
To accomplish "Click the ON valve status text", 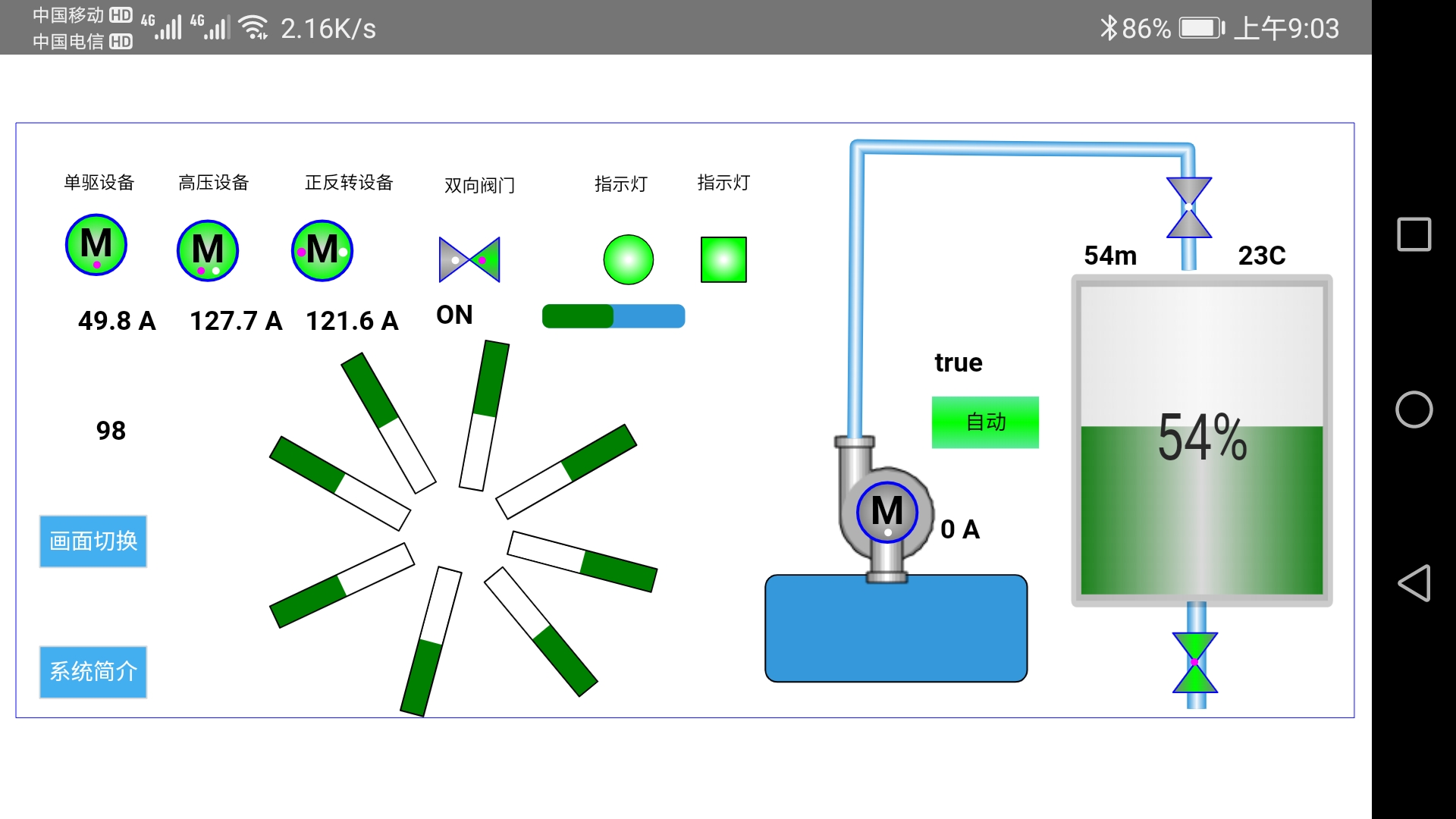I will click(454, 315).
